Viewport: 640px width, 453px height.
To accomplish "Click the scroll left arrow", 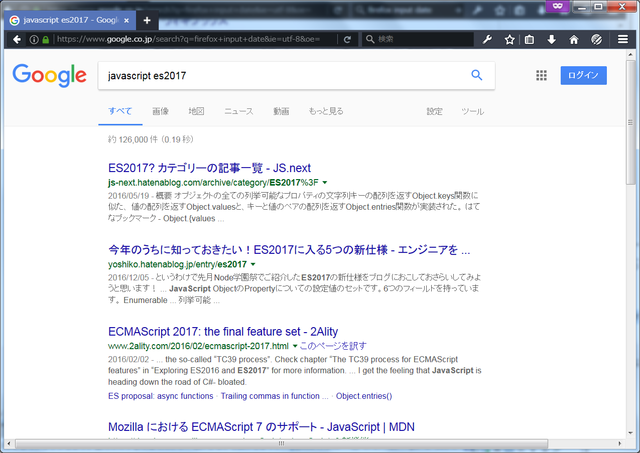I will pyautogui.click(x=9, y=443).
